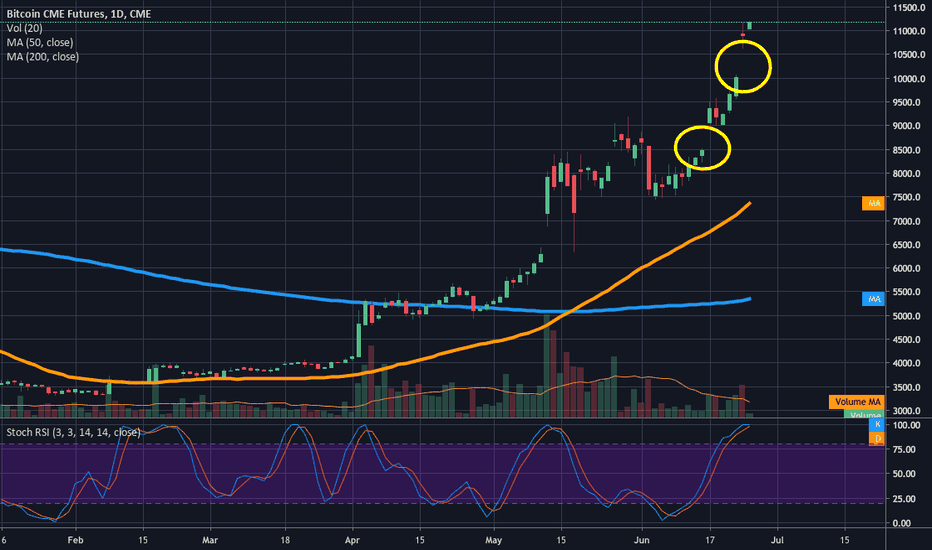932x550 pixels.
Task: Click the Apr label on time axis
Action: click(x=352, y=540)
